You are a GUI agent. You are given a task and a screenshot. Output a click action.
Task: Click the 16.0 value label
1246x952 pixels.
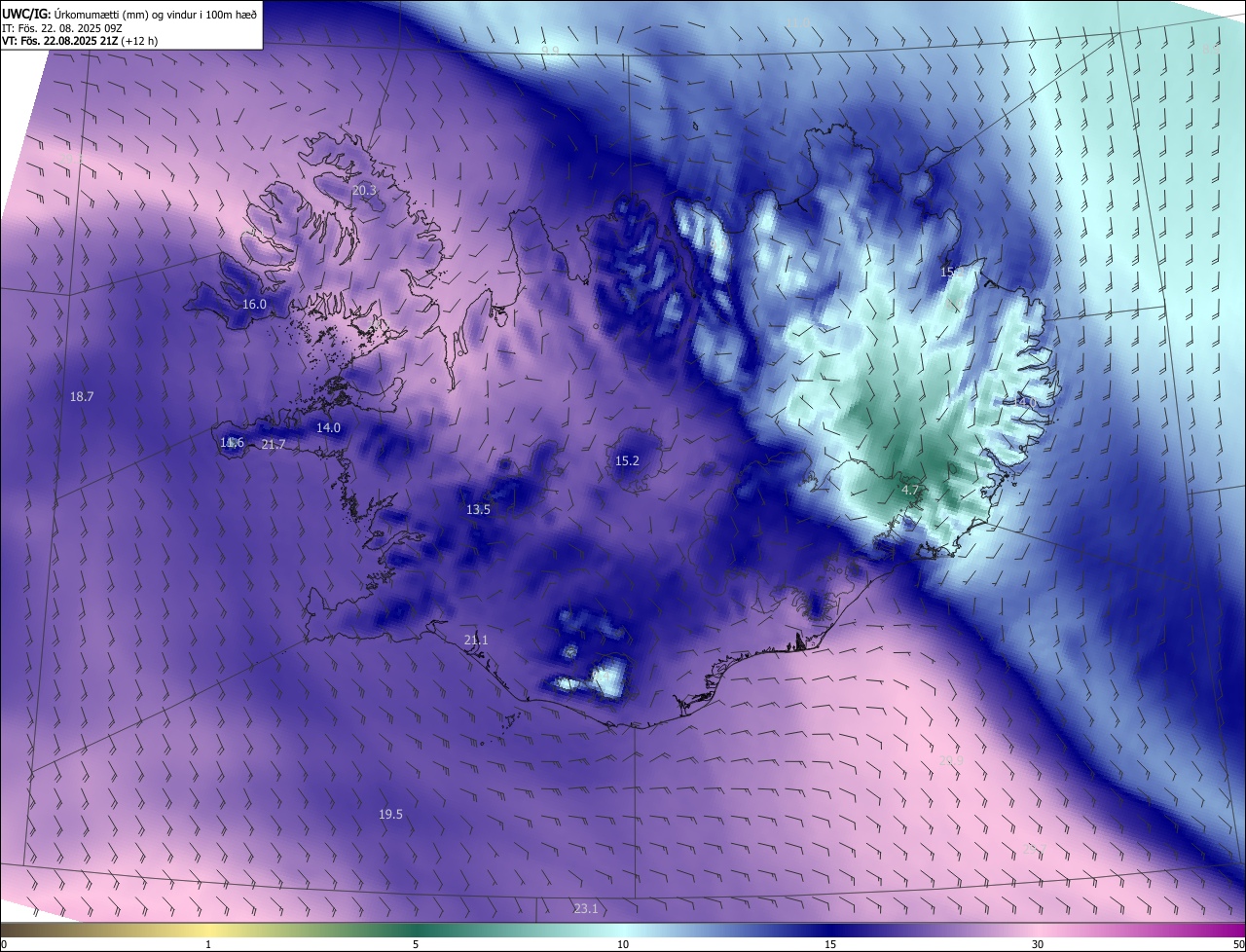(x=254, y=305)
